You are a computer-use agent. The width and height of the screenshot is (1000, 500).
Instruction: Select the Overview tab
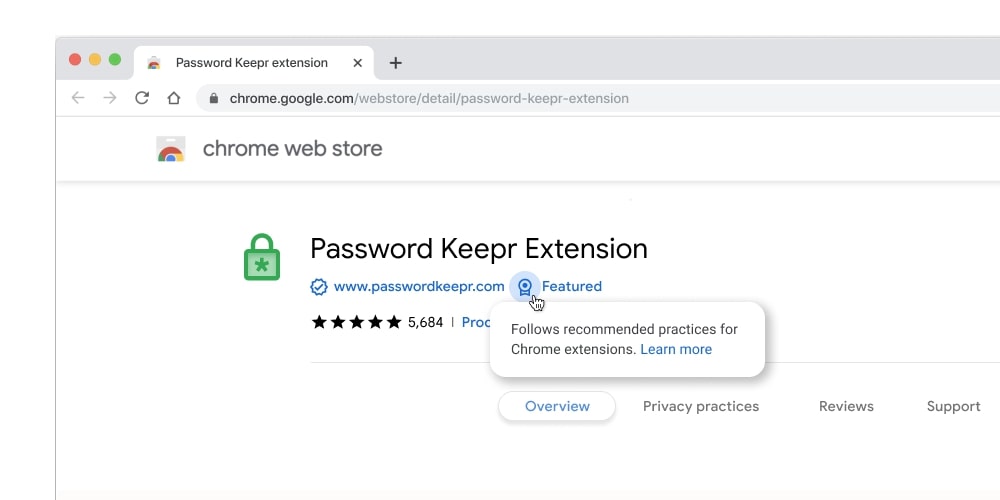click(x=557, y=406)
